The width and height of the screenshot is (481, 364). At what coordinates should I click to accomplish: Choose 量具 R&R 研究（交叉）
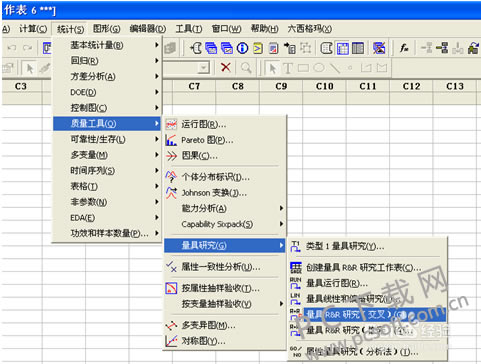367,314
